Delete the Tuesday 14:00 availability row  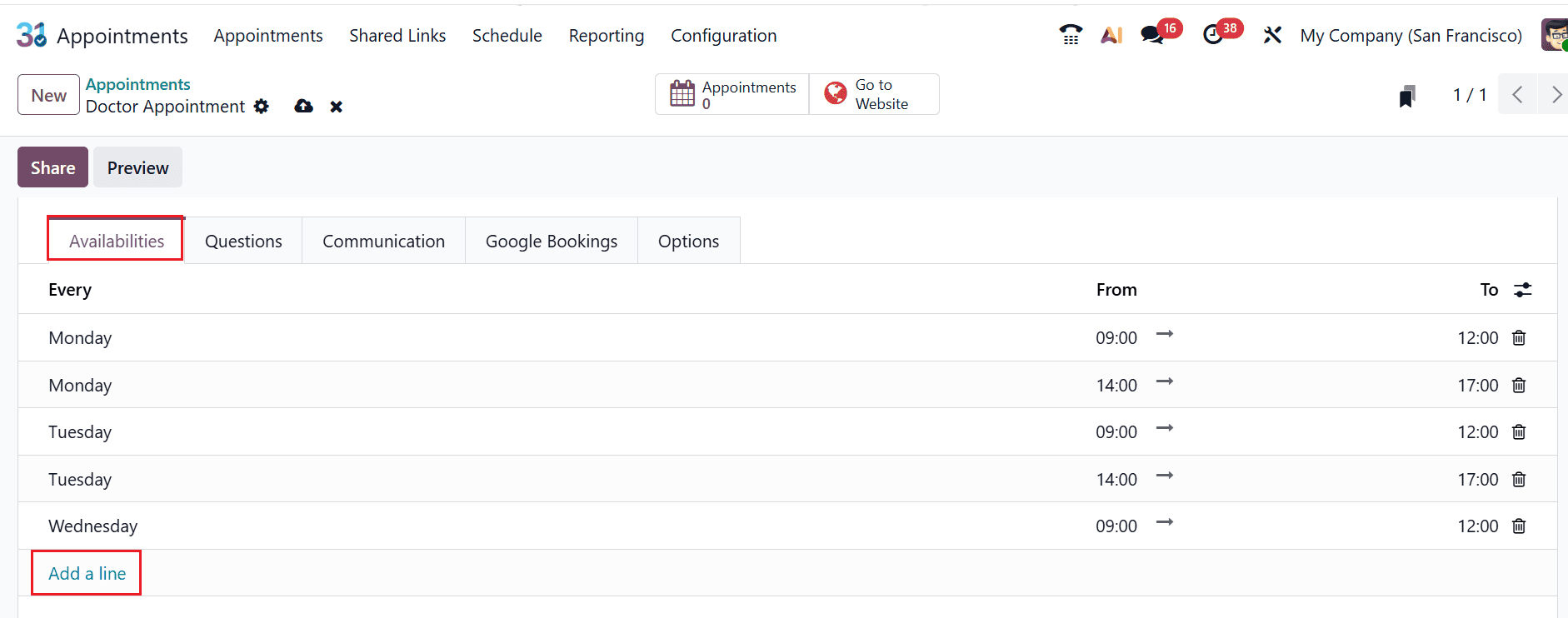click(1519, 479)
